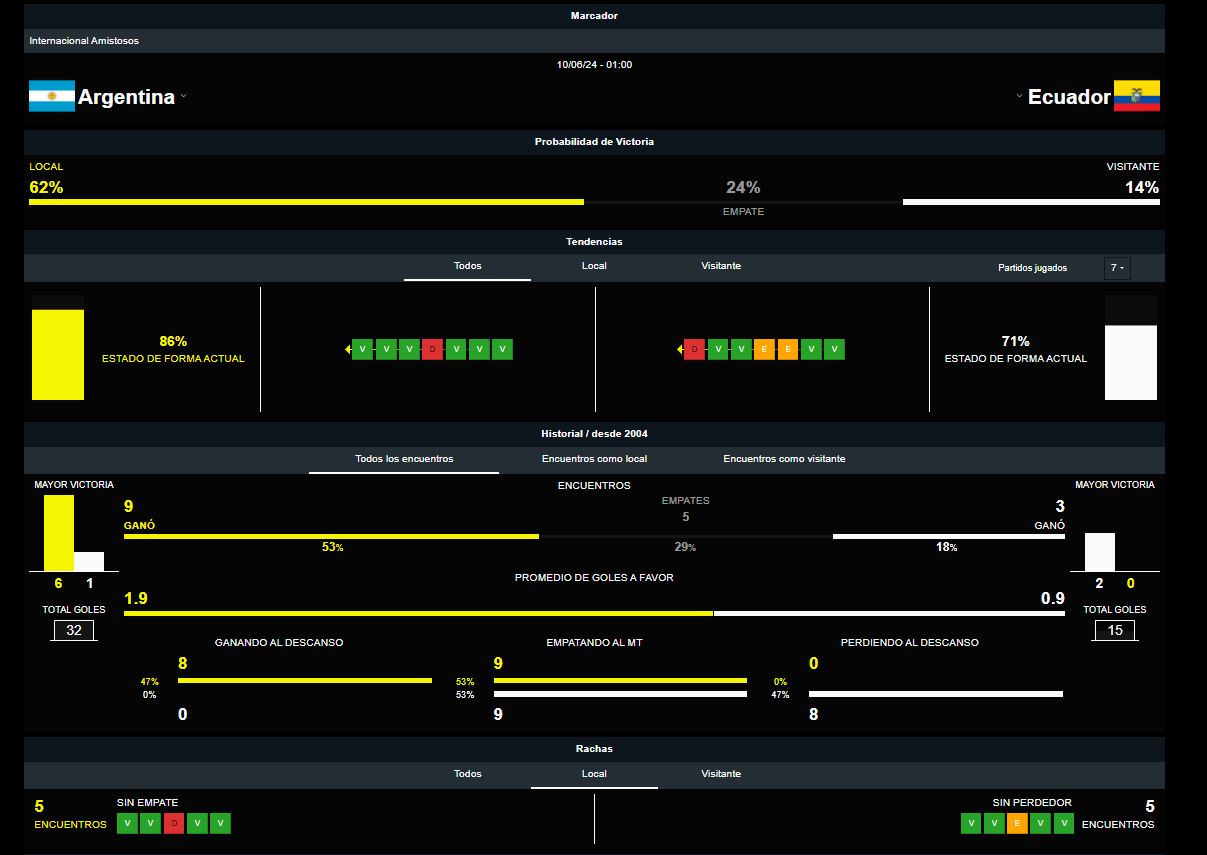Open the Partidos jugados dropdown showing 7
This screenshot has height=855, width=1207.
coord(1117,268)
